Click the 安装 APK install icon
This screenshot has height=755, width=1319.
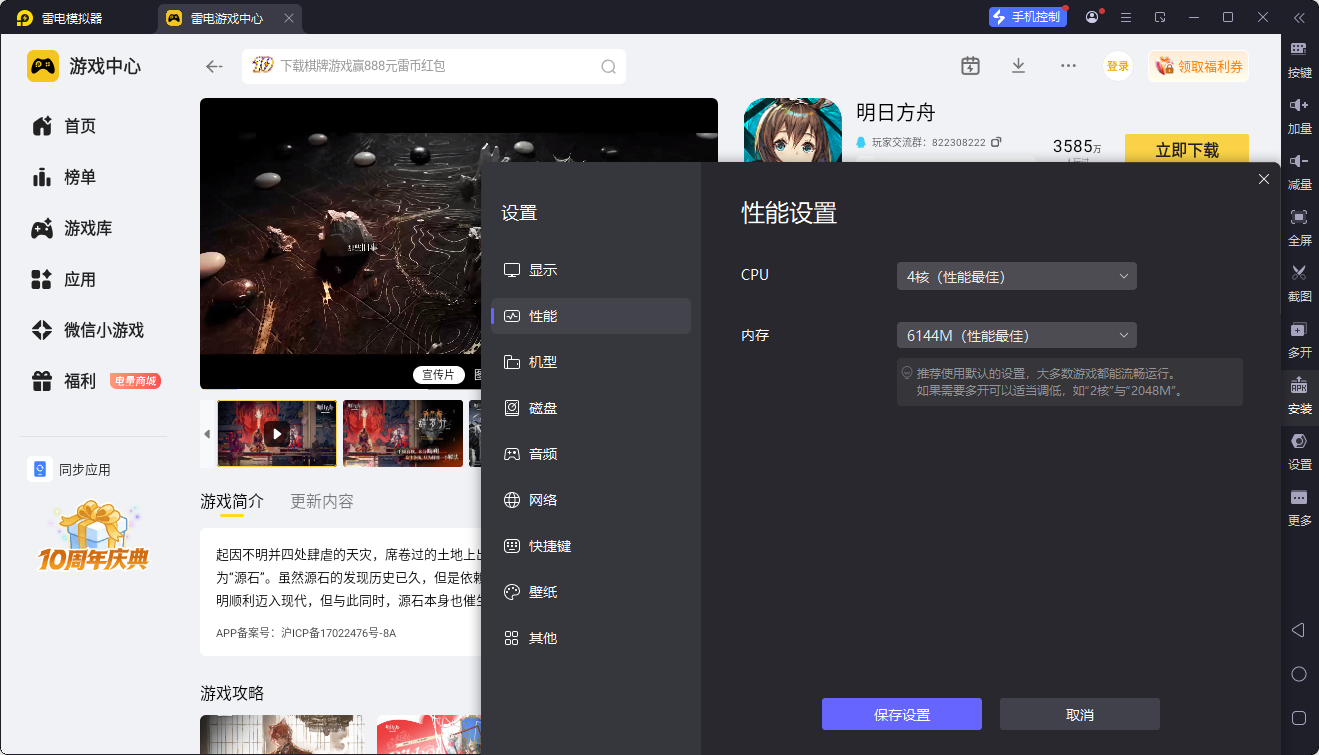[x=1299, y=385]
